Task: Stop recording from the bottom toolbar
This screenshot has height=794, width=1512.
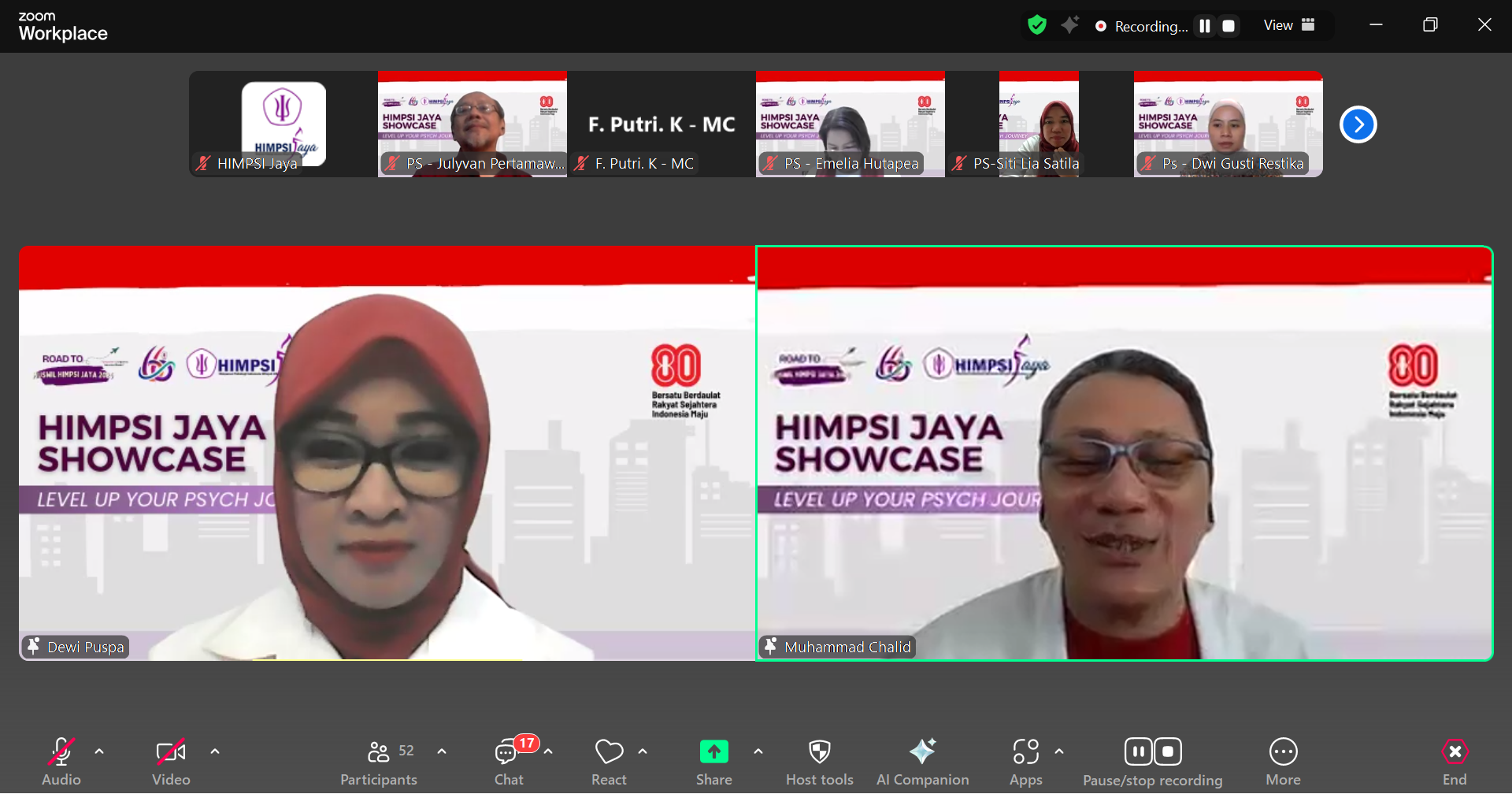Action: (x=1168, y=751)
